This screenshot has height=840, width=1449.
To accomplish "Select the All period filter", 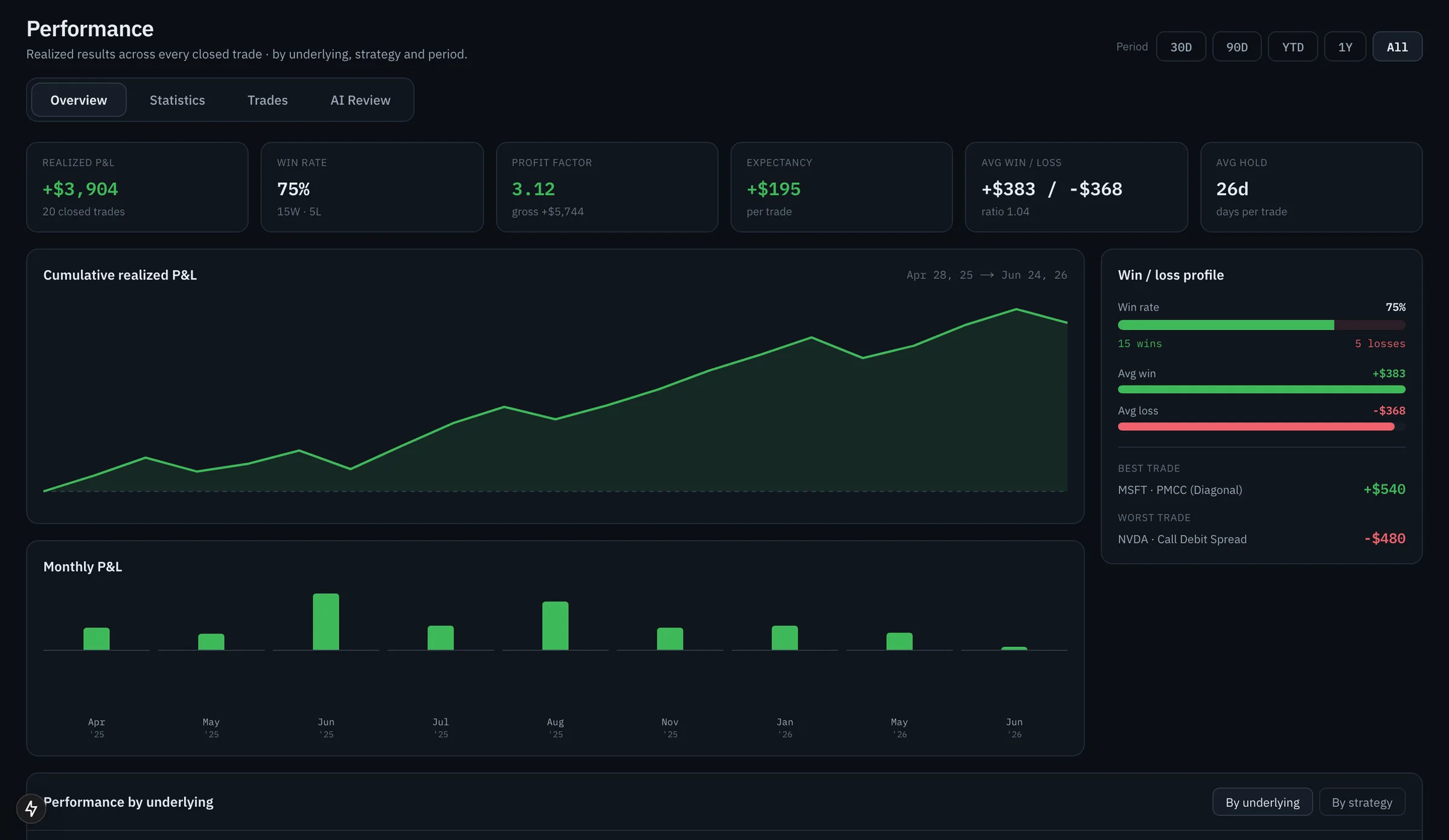I will pyautogui.click(x=1397, y=47).
